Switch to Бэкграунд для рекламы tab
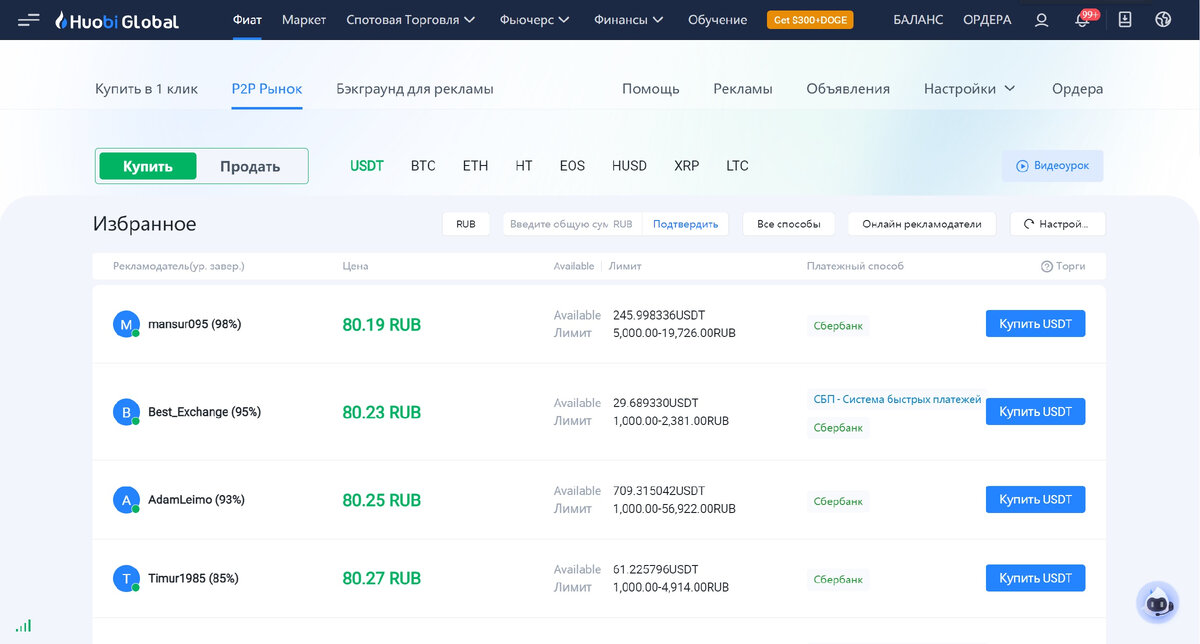The width and height of the screenshot is (1200, 644). pos(415,88)
